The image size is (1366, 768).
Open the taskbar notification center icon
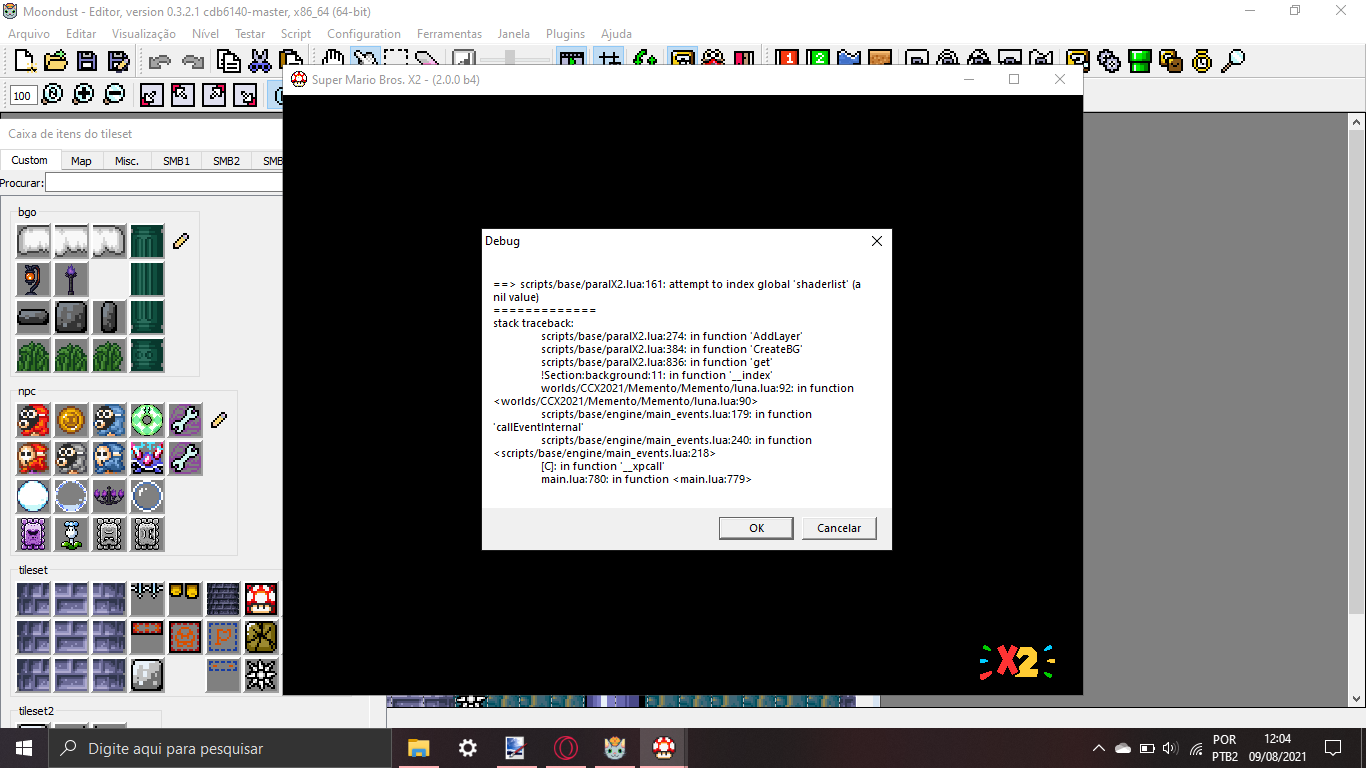[x=1332, y=748]
